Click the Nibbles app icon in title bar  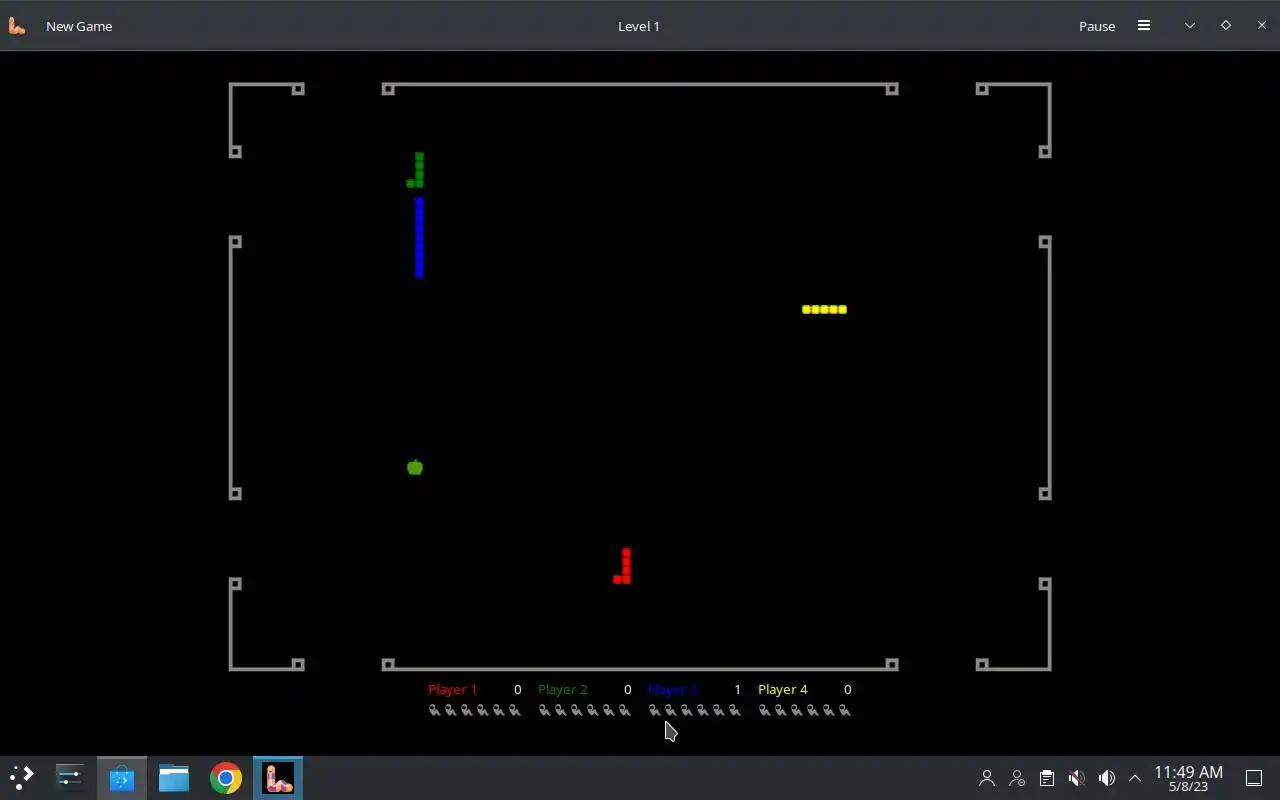point(17,26)
